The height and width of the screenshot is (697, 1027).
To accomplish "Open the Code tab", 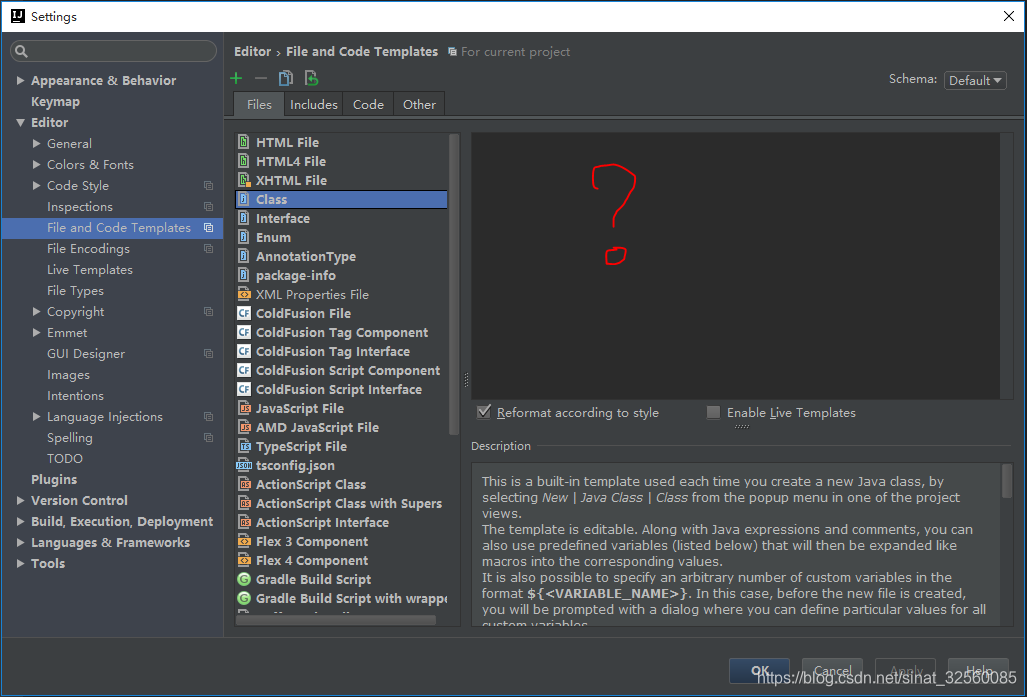I will click(368, 103).
